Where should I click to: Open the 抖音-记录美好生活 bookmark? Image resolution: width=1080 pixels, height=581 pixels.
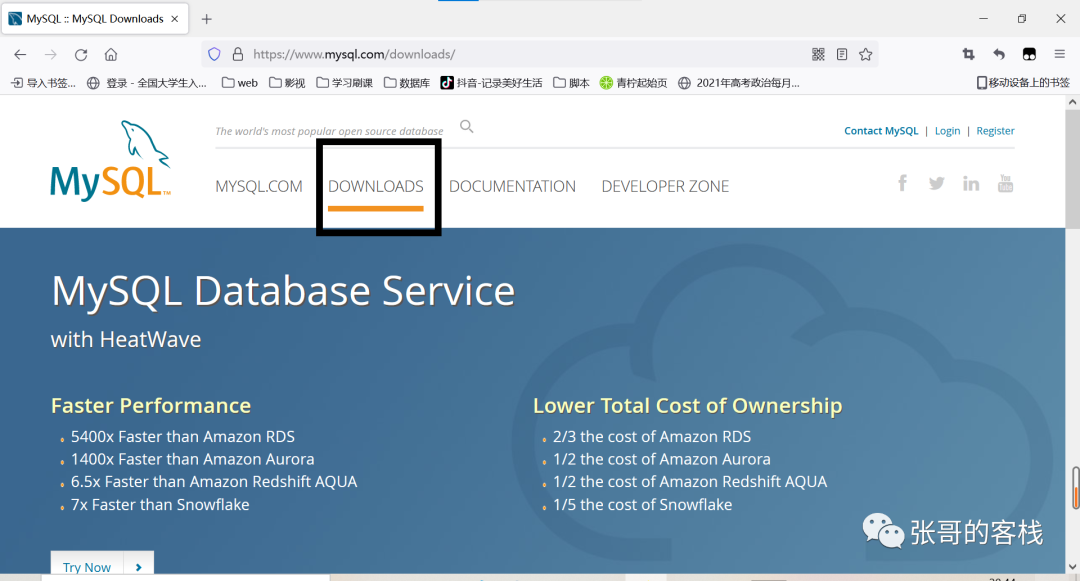click(491, 83)
